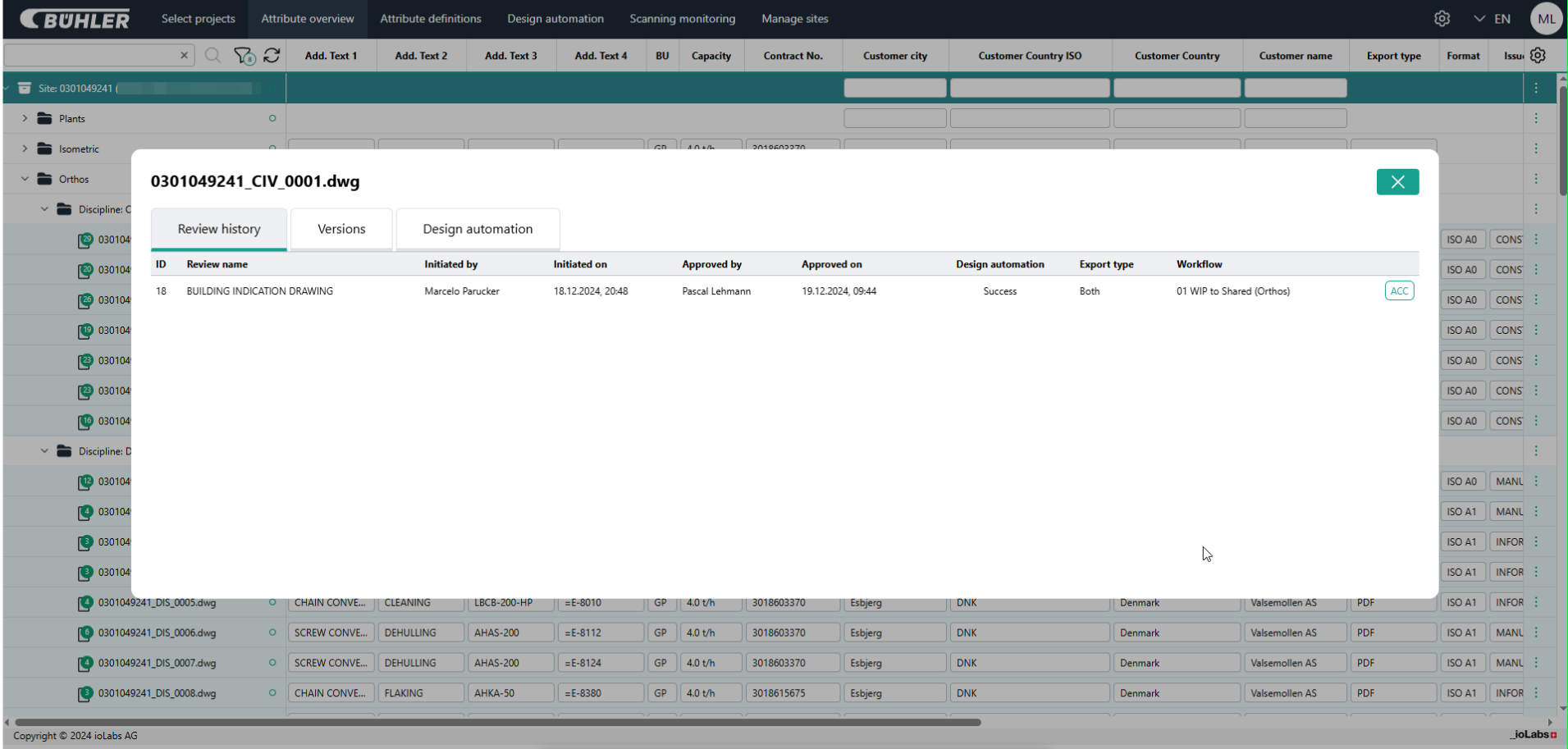Select 0301049241_DIS_0006.dwg tree item

coord(158,633)
